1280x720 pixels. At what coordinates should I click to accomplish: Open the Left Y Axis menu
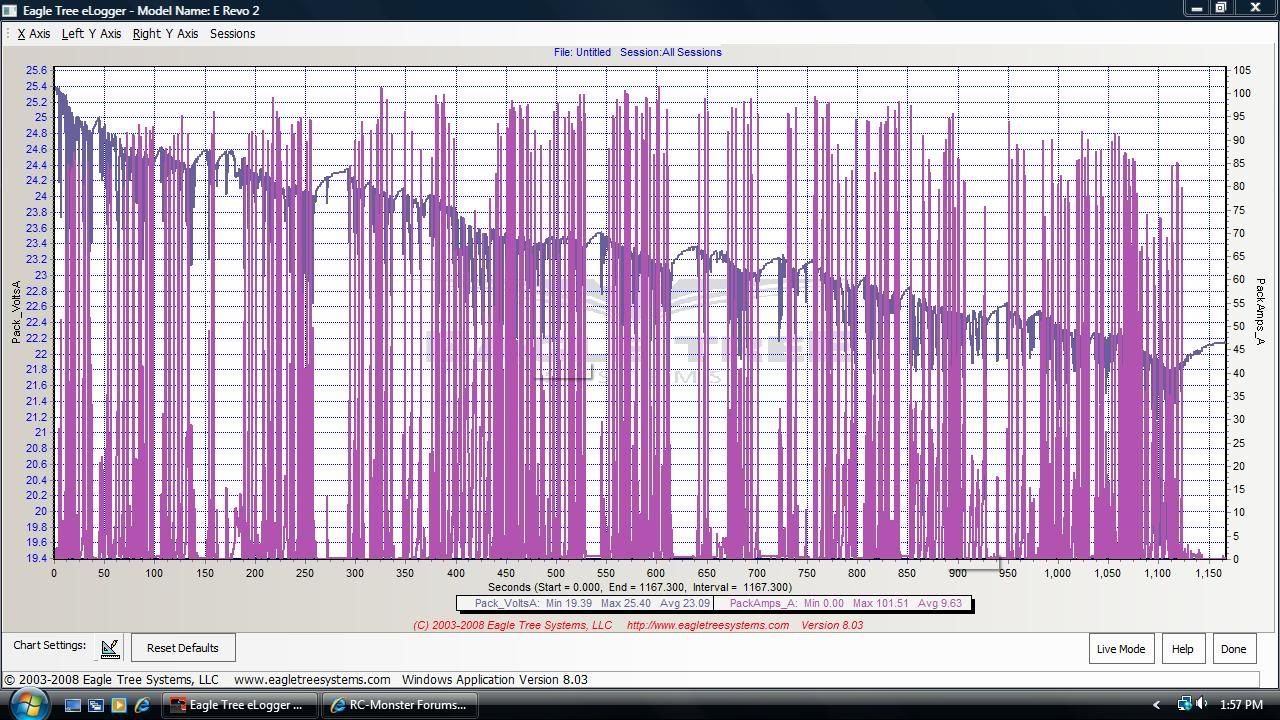point(91,34)
